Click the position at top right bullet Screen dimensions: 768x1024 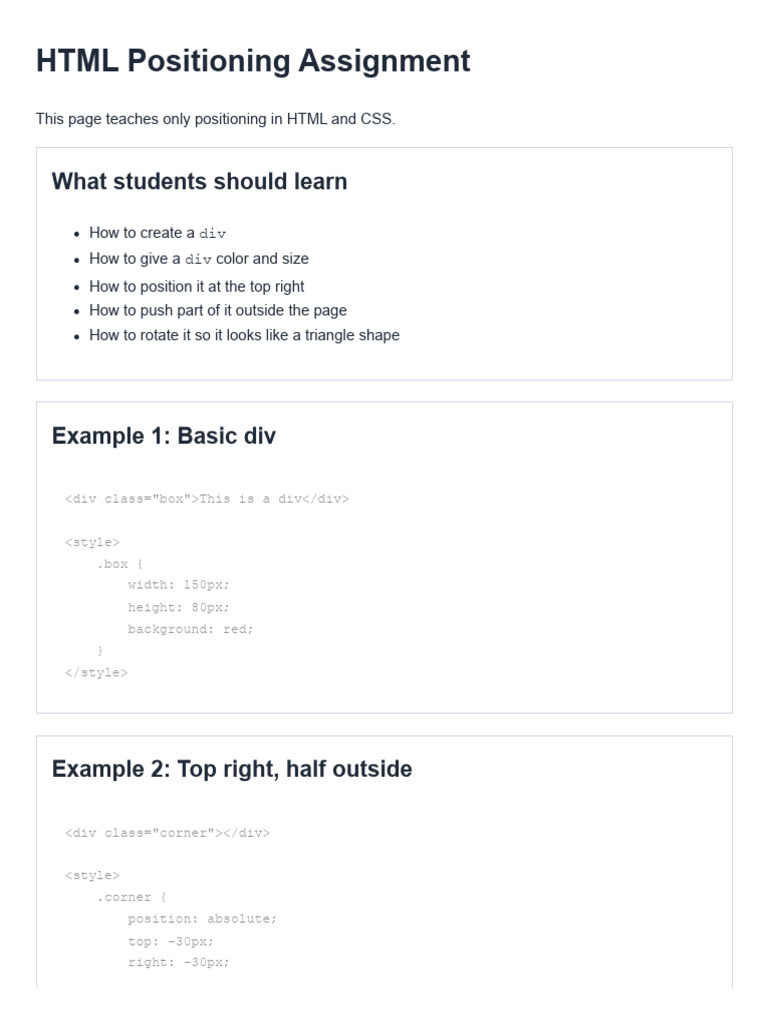[x=197, y=286]
